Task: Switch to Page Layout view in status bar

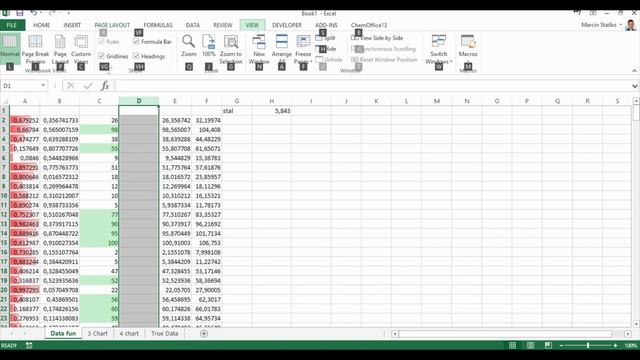Action: pyautogui.click(x=530, y=346)
